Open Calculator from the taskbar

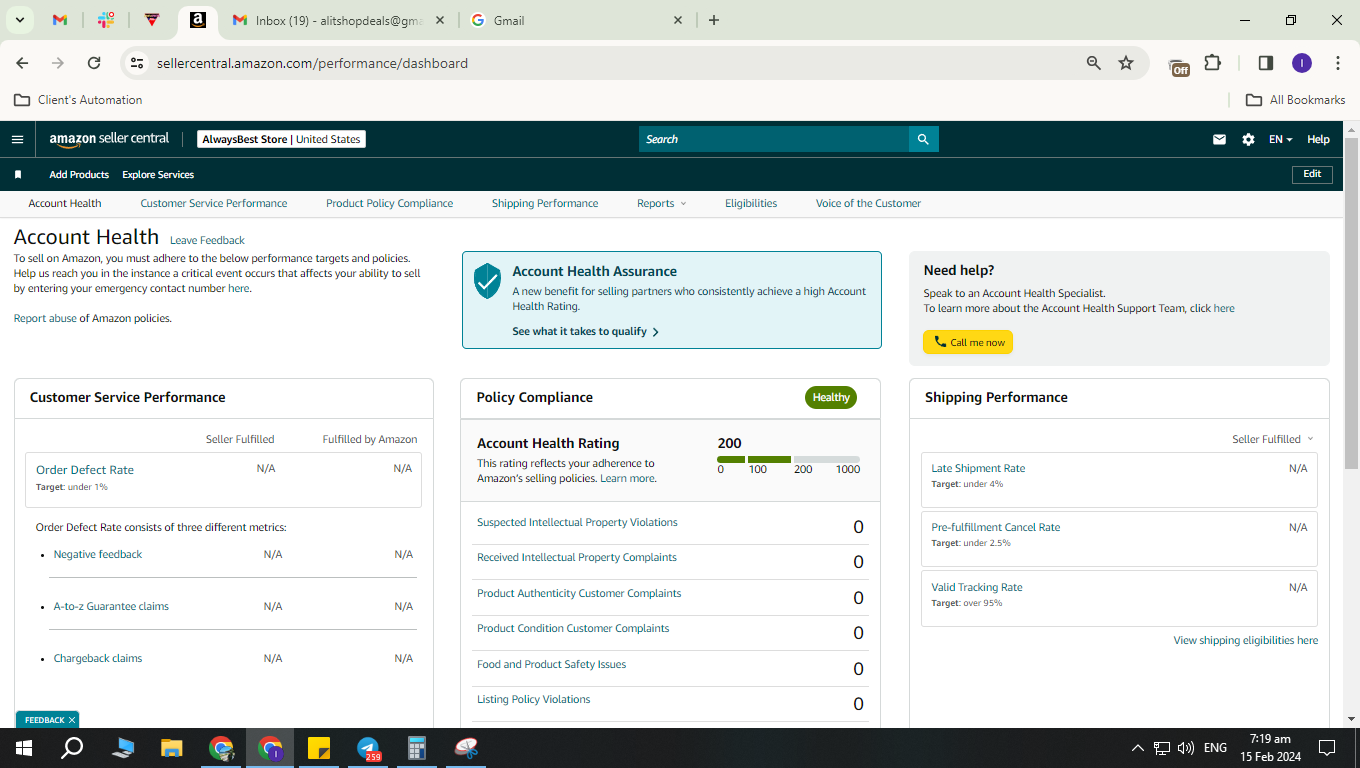coord(418,748)
